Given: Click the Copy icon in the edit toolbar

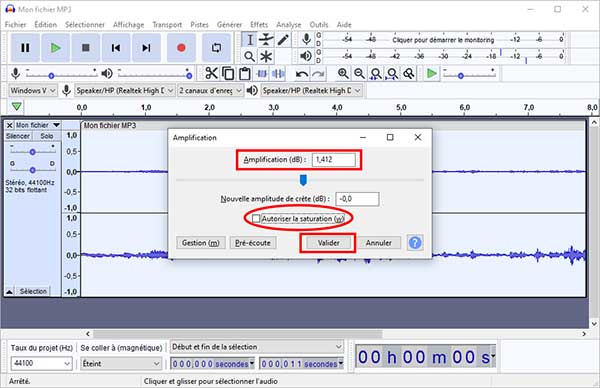Looking at the screenshot, I should pyautogui.click(x=228, y=73).
